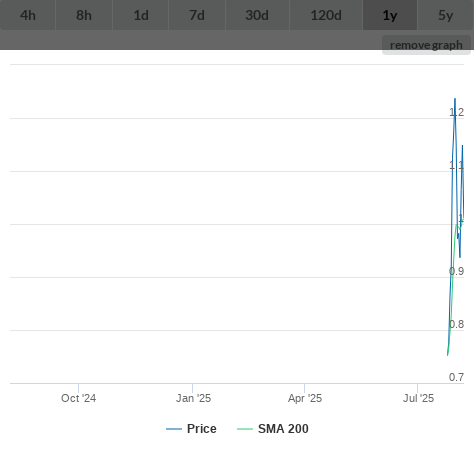Viewport: 474px width, 455px height.
Task: Show the 7d price range
Action: click(197, 15)
